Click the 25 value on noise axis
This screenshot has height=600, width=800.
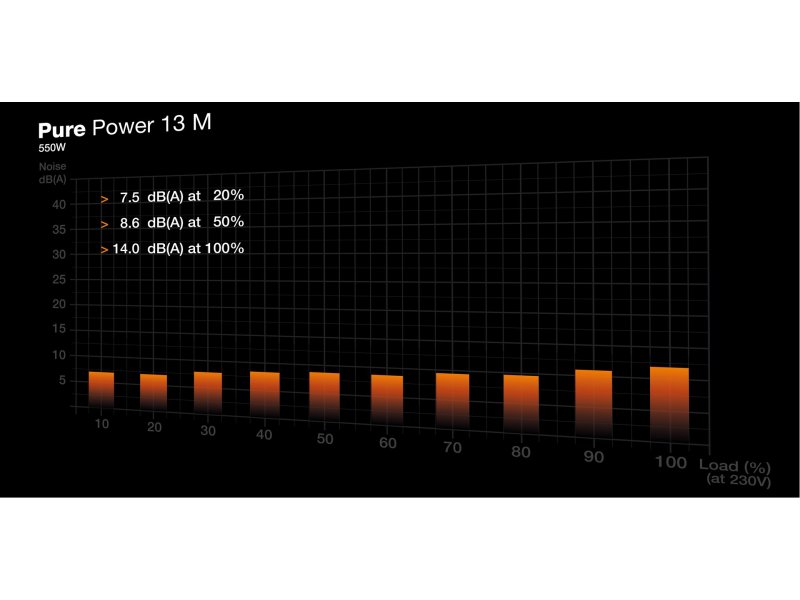point(59,280)
